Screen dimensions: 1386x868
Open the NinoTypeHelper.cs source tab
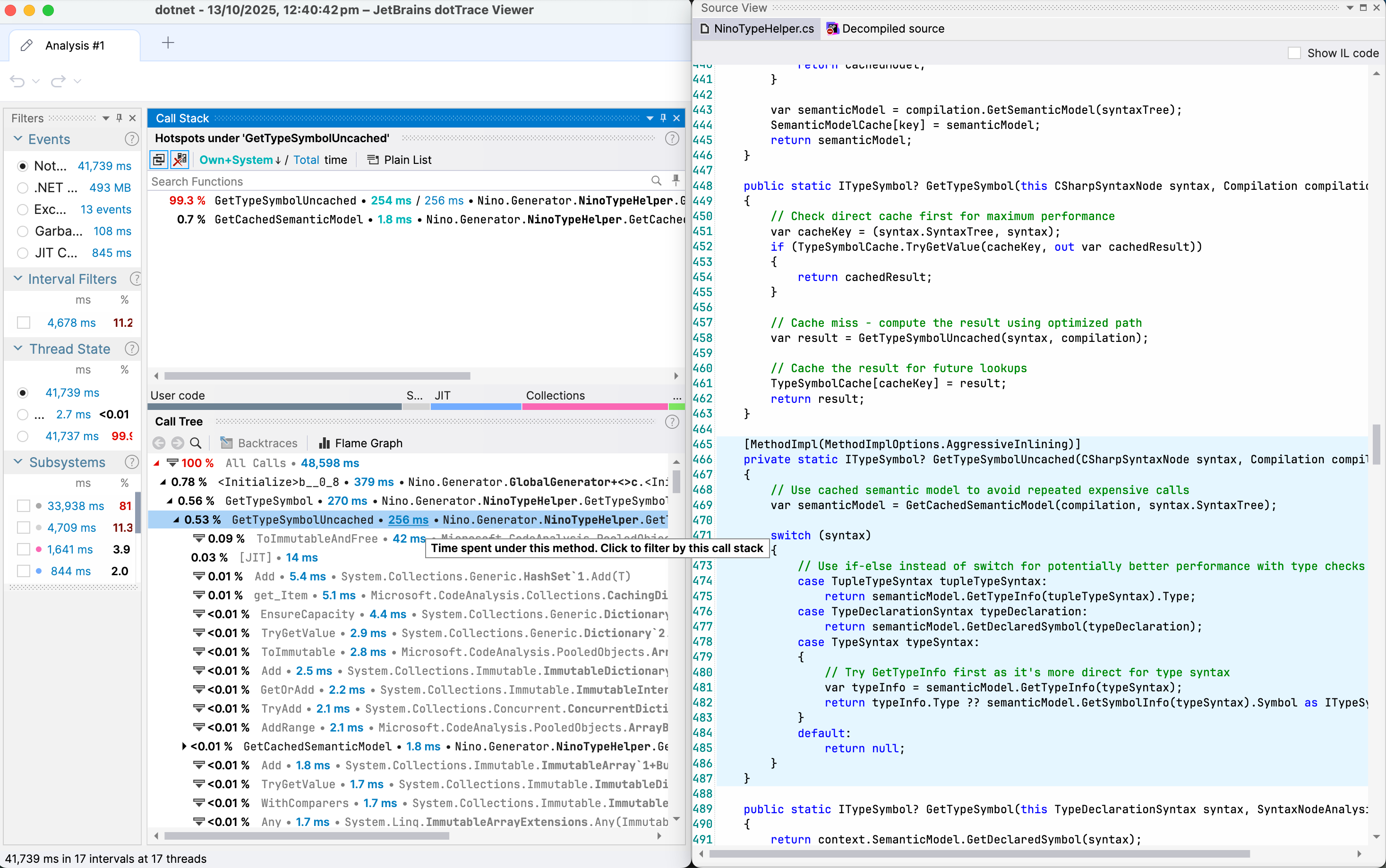pos(757,29)
